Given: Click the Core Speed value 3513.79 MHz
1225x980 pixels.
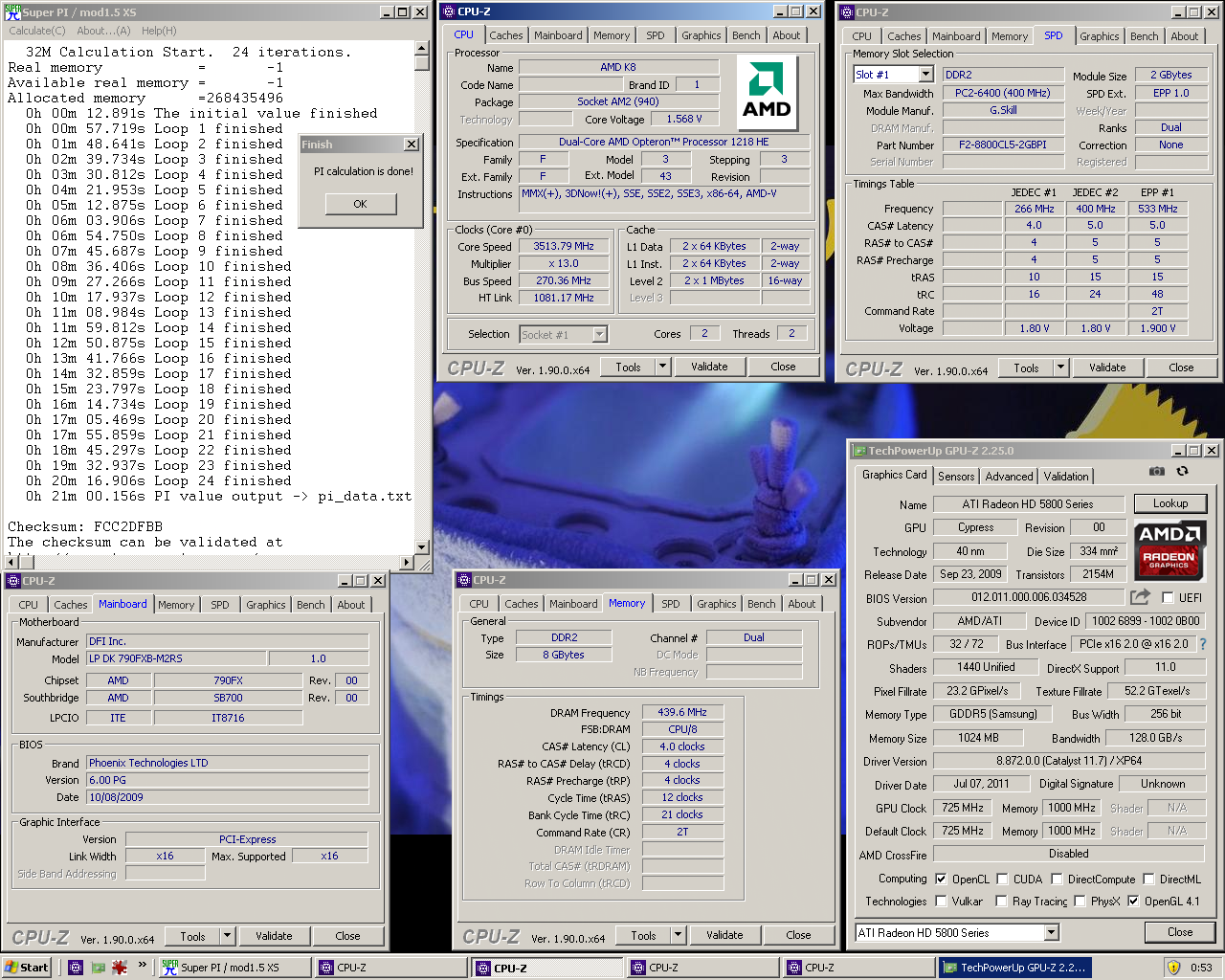Looking at the screenshot, I should coord(564,246).
